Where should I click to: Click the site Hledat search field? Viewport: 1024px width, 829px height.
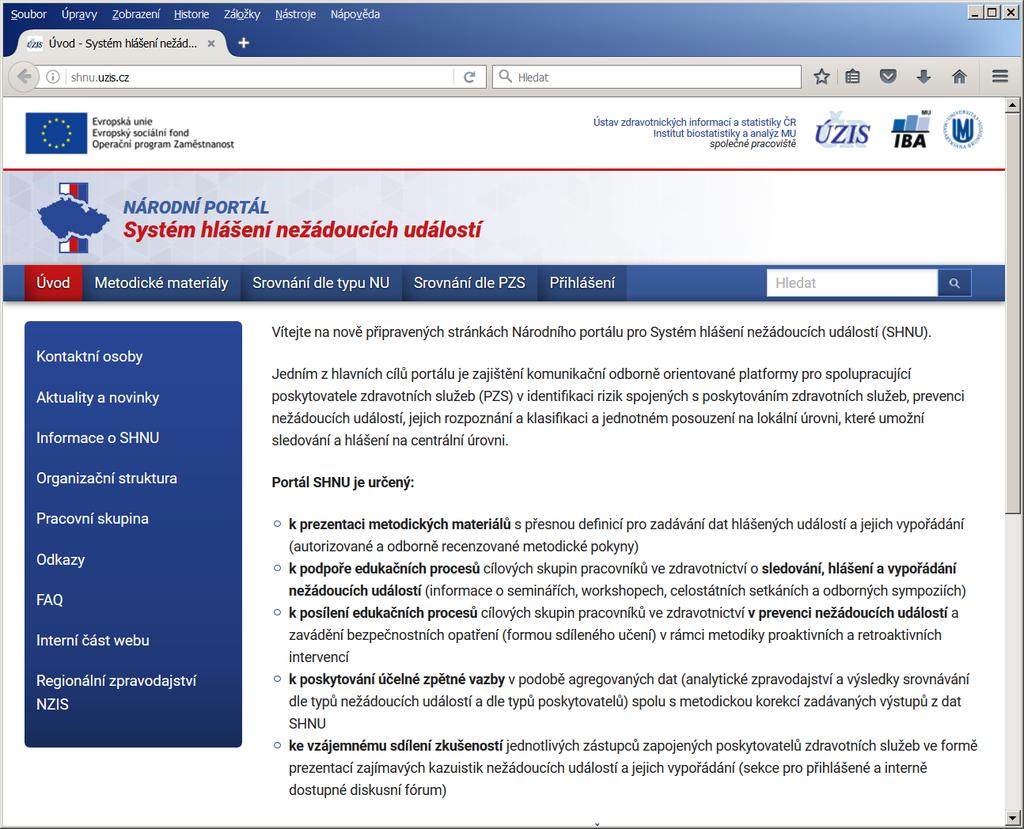pyautogui.click(x=852, y=283)
